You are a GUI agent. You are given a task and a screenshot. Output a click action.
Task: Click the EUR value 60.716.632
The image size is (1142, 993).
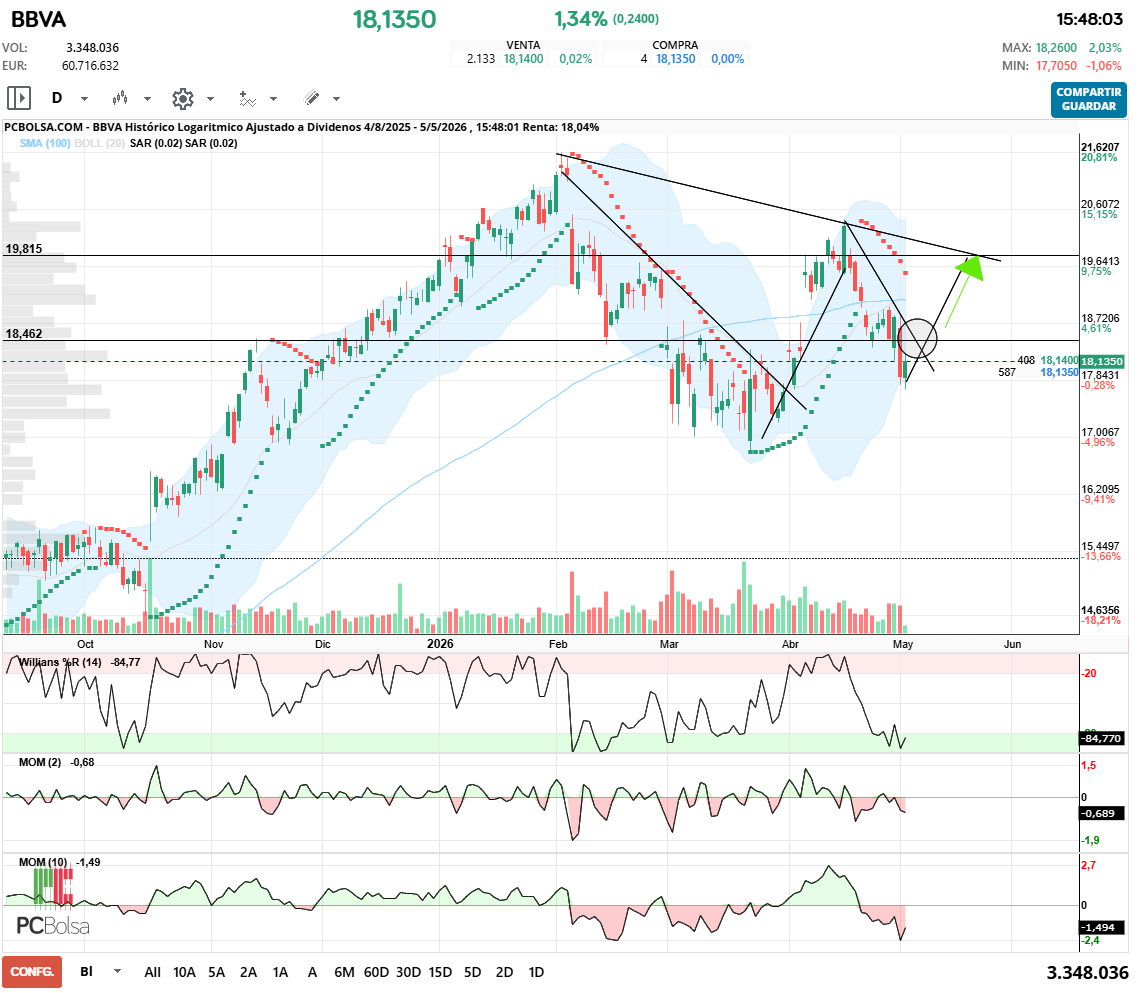click(x=90, y=66)
